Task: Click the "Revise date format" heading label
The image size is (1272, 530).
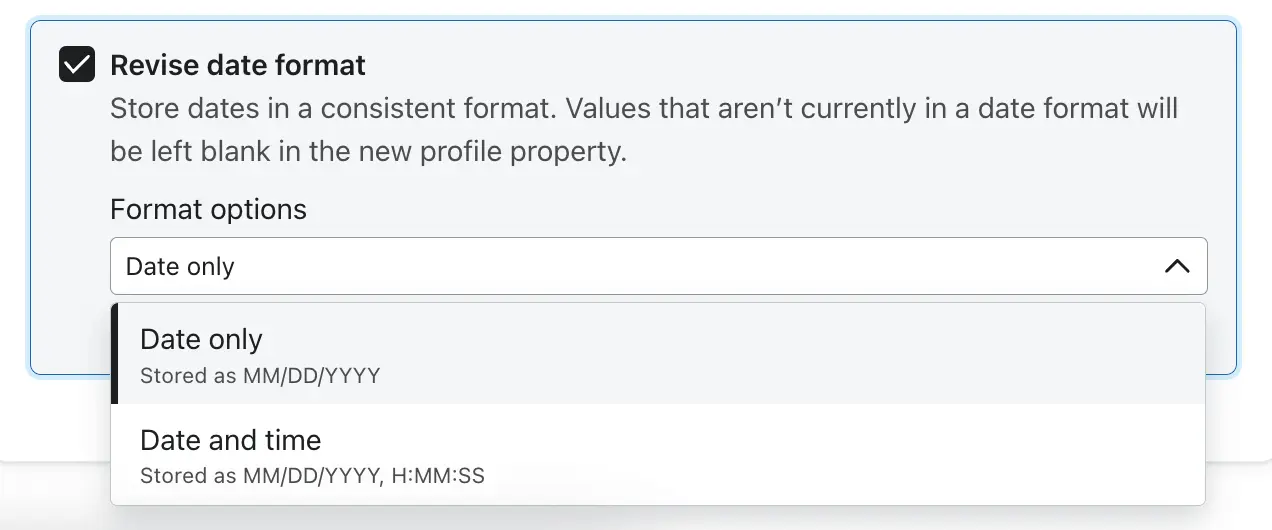Action: click(x=238, y=65)
